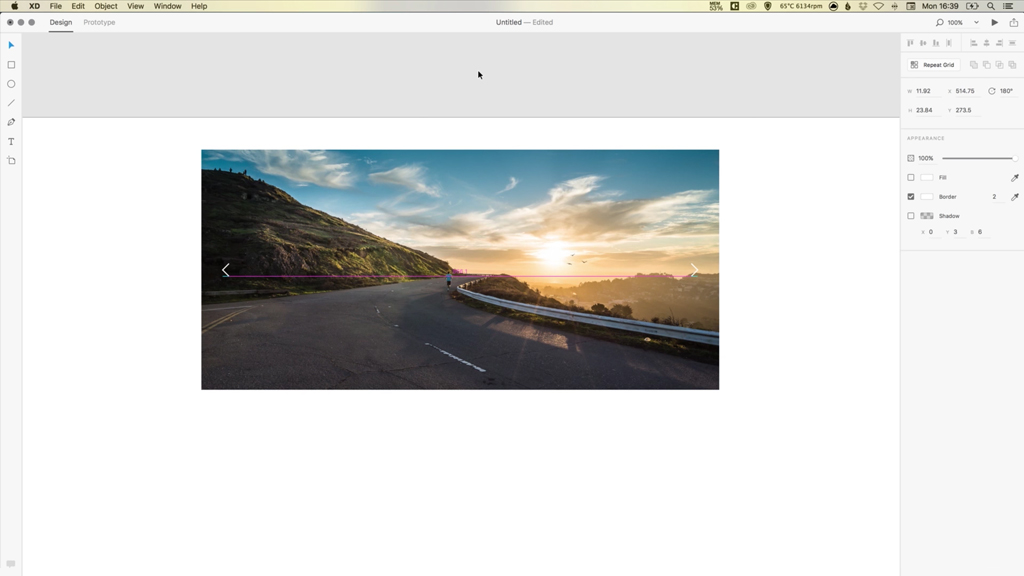Screen dimensions: 1024x576
Task: Click the Repeat Grid button
Action: (x=933, y=63)
